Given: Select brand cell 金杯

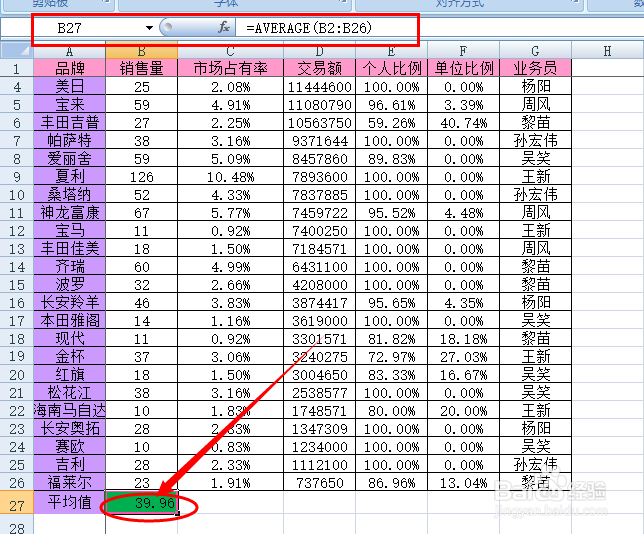Looking at the screenshot, I should point(69,357).
